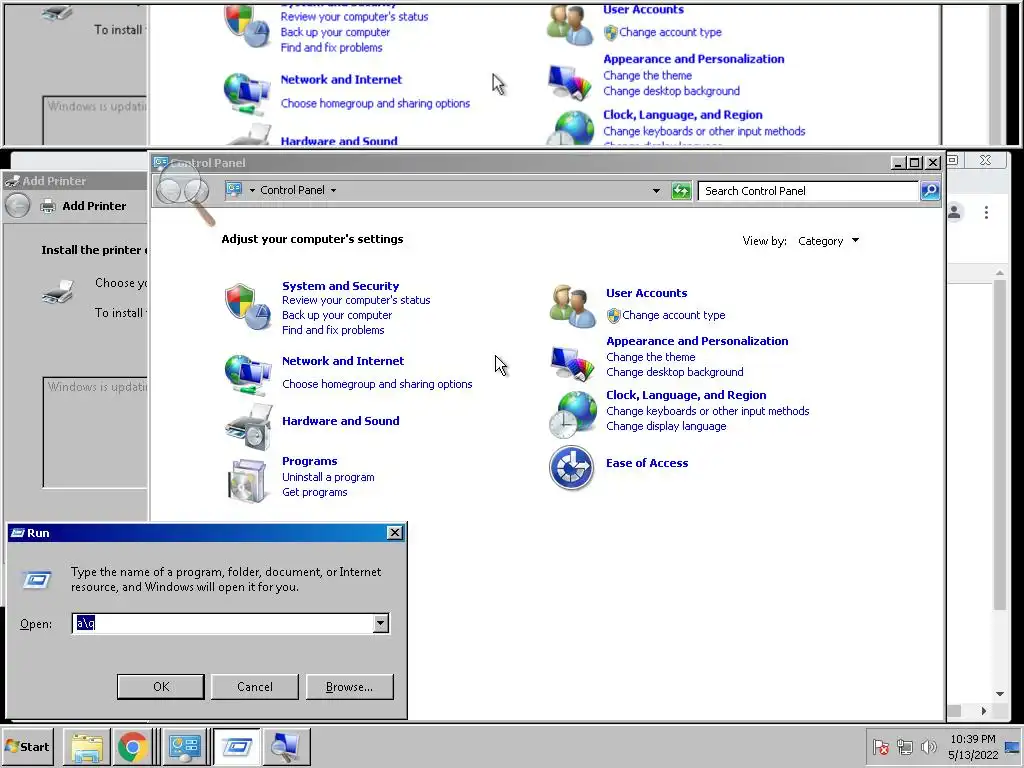1024x768 pixels.
Task: Click the Add Printer back arrow button
Action: tap(18, 206)
